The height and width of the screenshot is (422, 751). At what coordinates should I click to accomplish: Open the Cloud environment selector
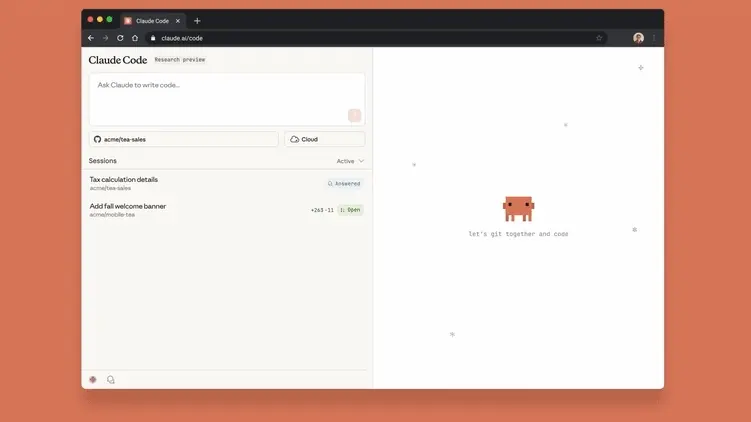pos(325,139)
